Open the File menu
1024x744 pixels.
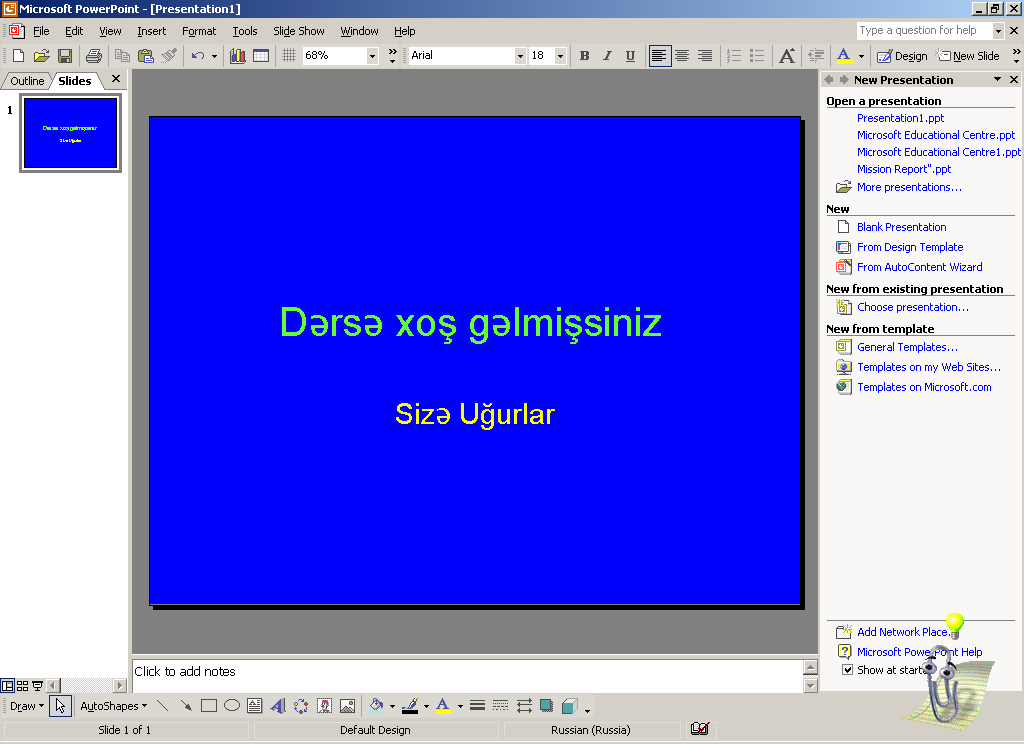[x=41, y=31]
